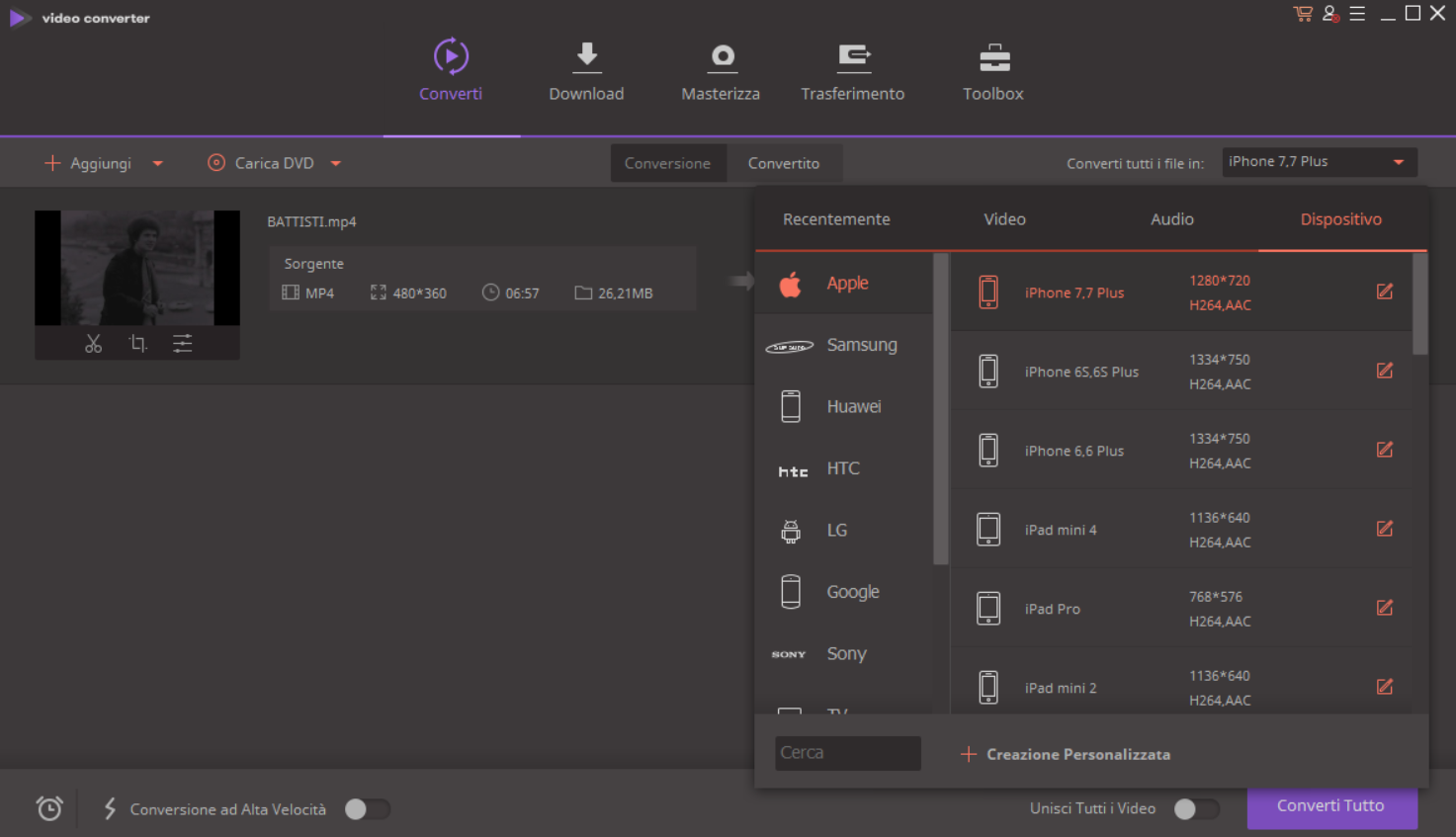
Task: Toggle Unisci Tutti i Video switch
Action: pos(1197,809)
